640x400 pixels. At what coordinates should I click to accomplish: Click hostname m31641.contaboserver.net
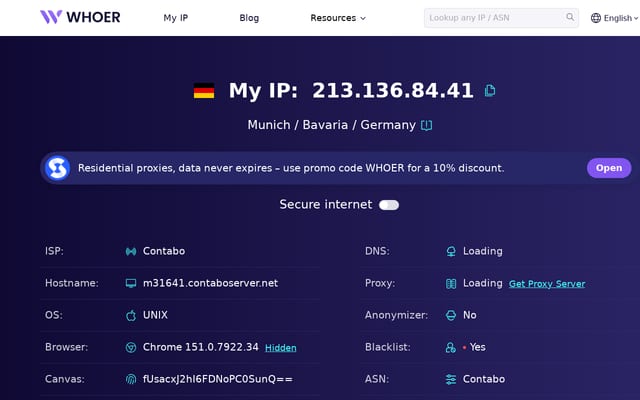click(x=210, y=283)
